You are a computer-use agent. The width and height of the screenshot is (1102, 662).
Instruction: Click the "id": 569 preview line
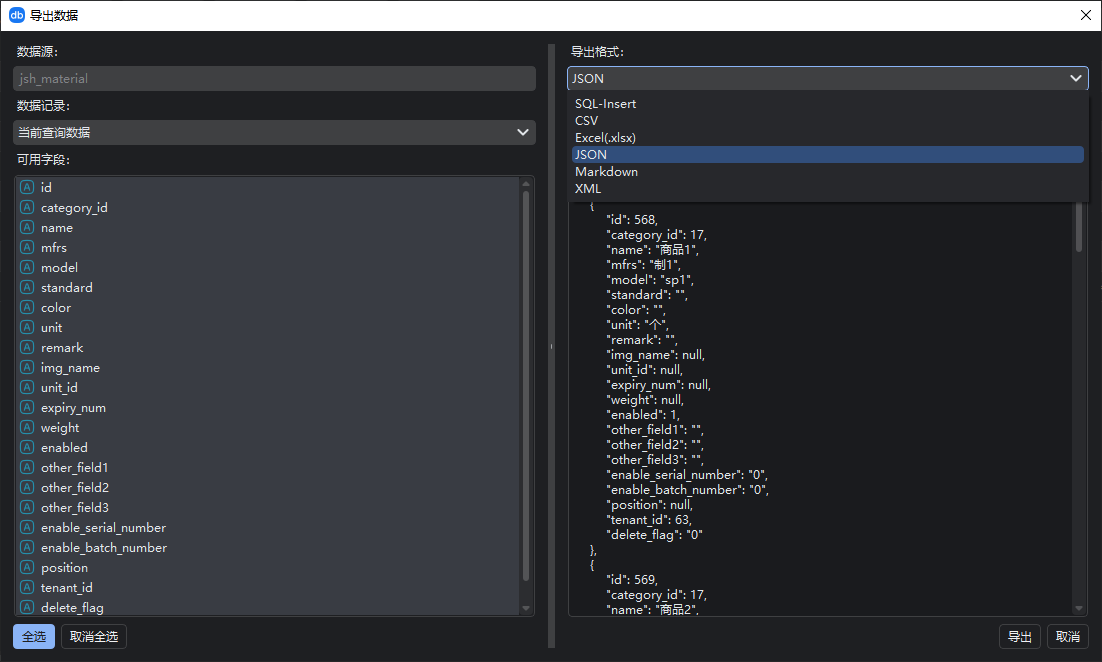pos(632,580)
